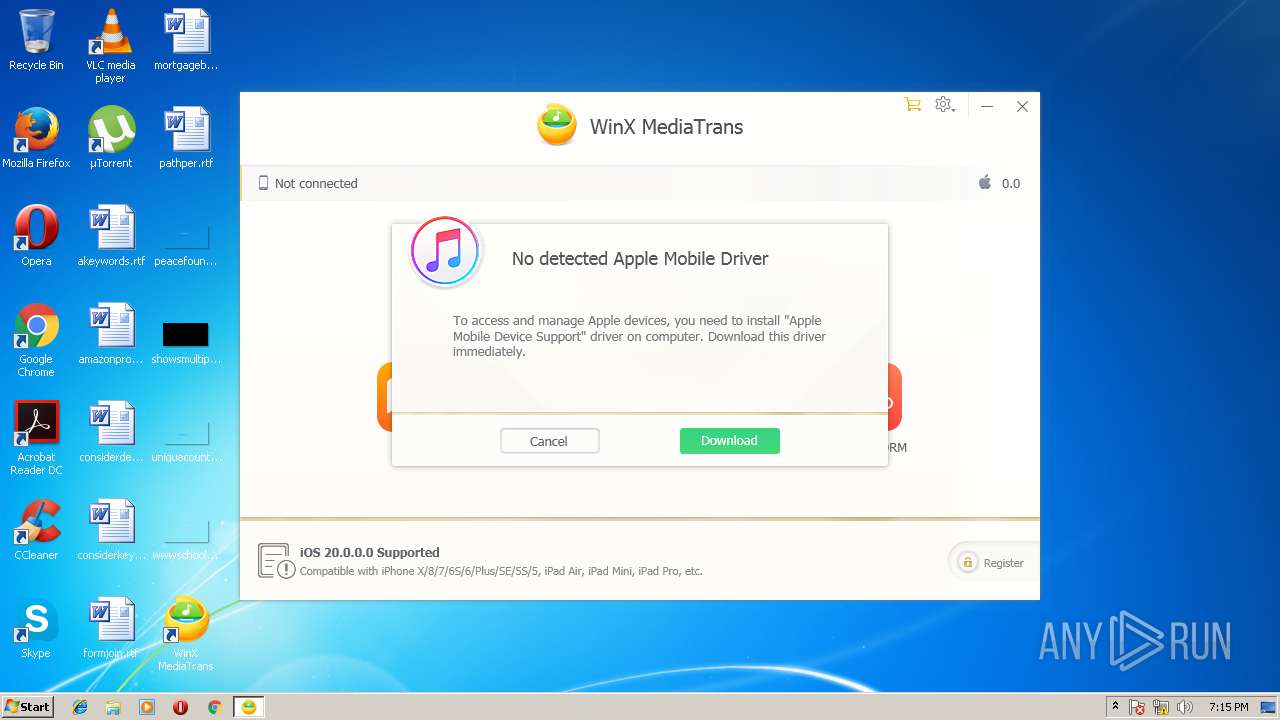This screenshot has width=1280, height=720.
Task: Open the shopping cart purchase icon
Action: (x=912, y=105)
